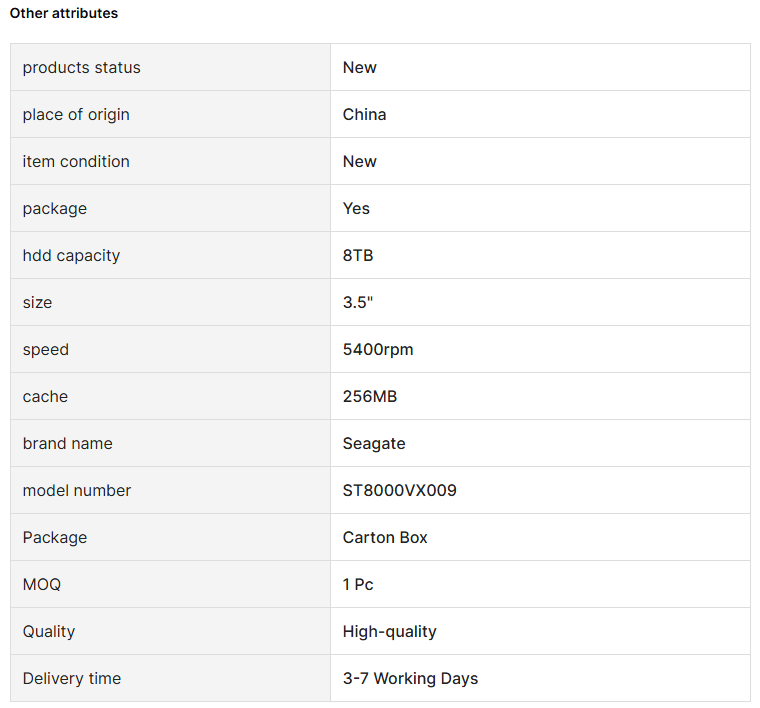Screen dimensions: 760x708
Task: Click the 'Other attributes' heading
Action: [x=63, y=13]
